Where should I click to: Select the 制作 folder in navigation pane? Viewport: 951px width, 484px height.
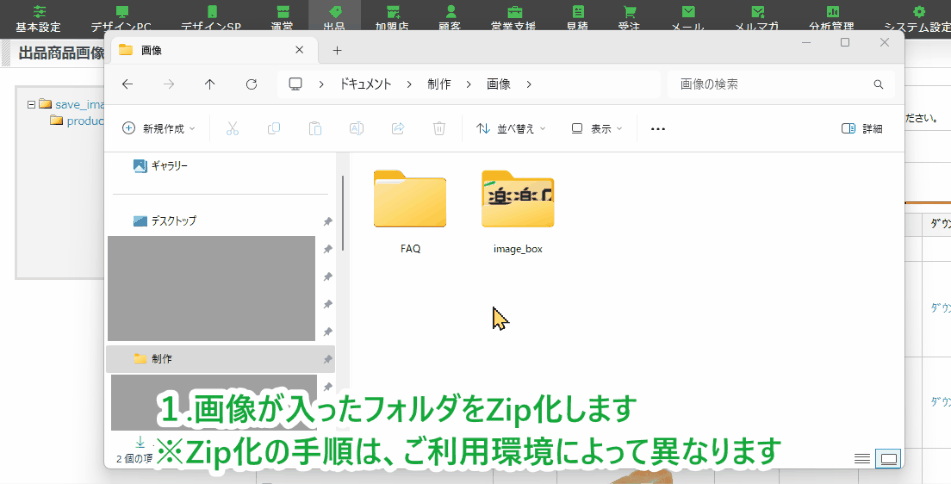click(x=220, y=359)
